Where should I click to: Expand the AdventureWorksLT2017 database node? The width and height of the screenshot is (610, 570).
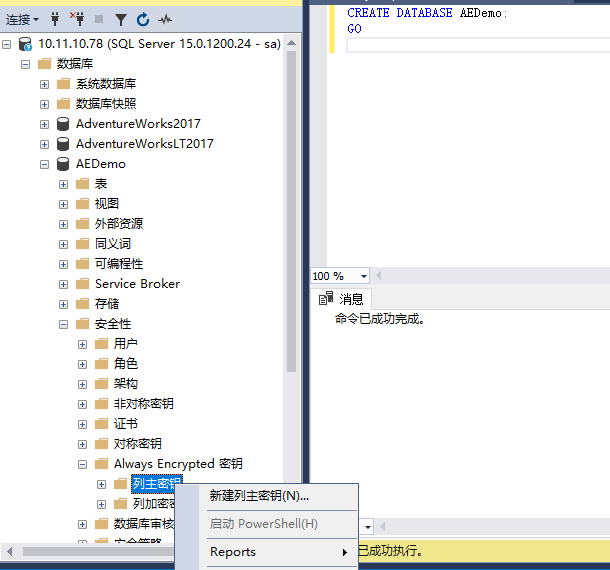(44, 144)
